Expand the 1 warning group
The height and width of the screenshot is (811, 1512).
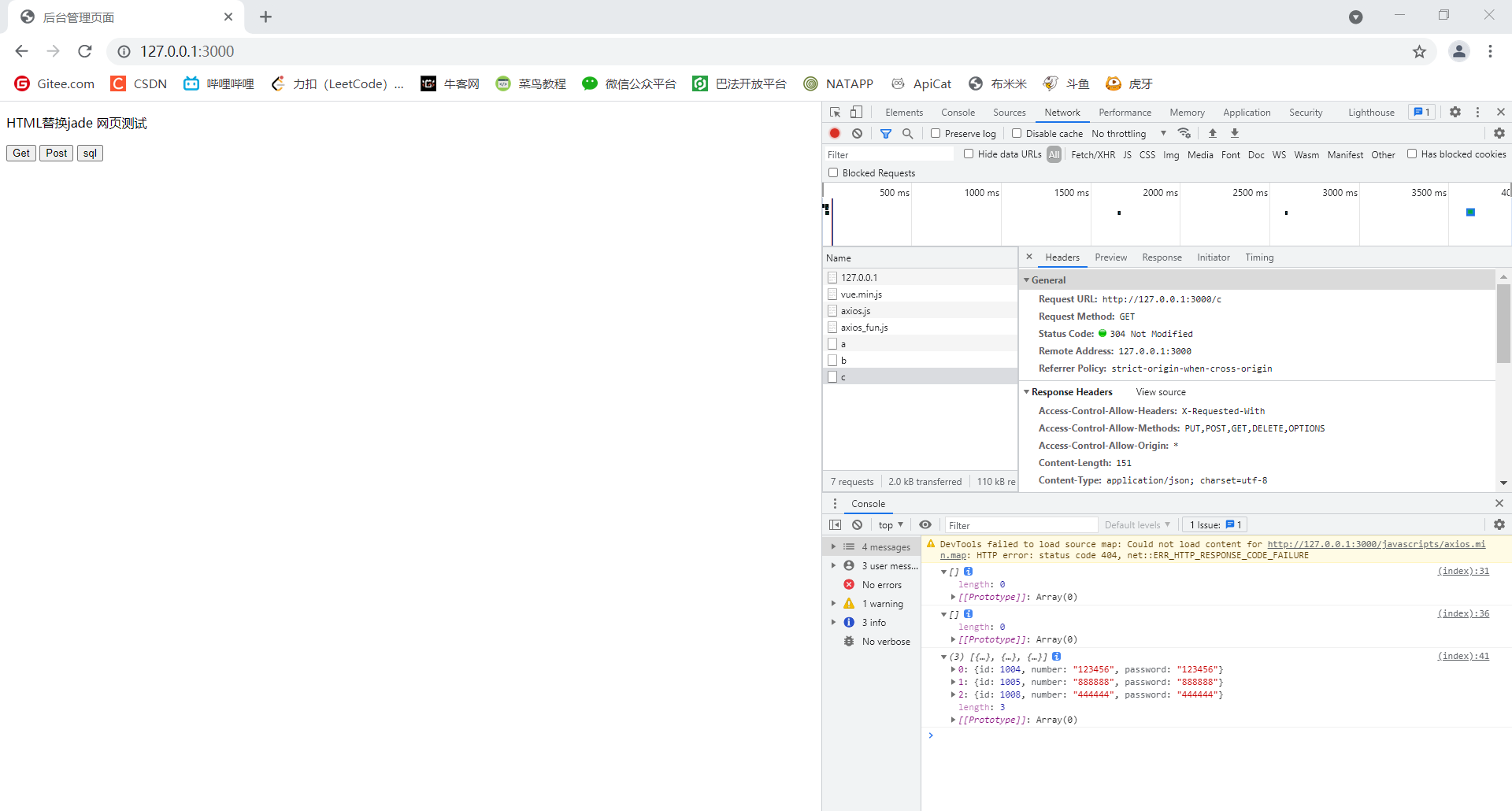834,604
